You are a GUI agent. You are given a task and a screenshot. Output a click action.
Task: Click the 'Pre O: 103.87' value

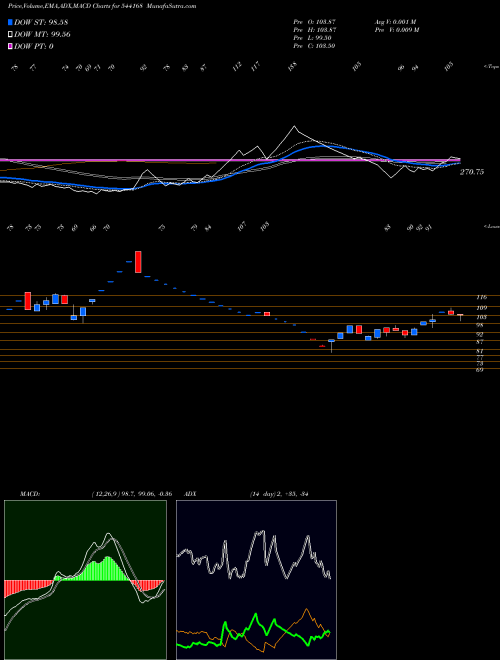click(314, 21)
